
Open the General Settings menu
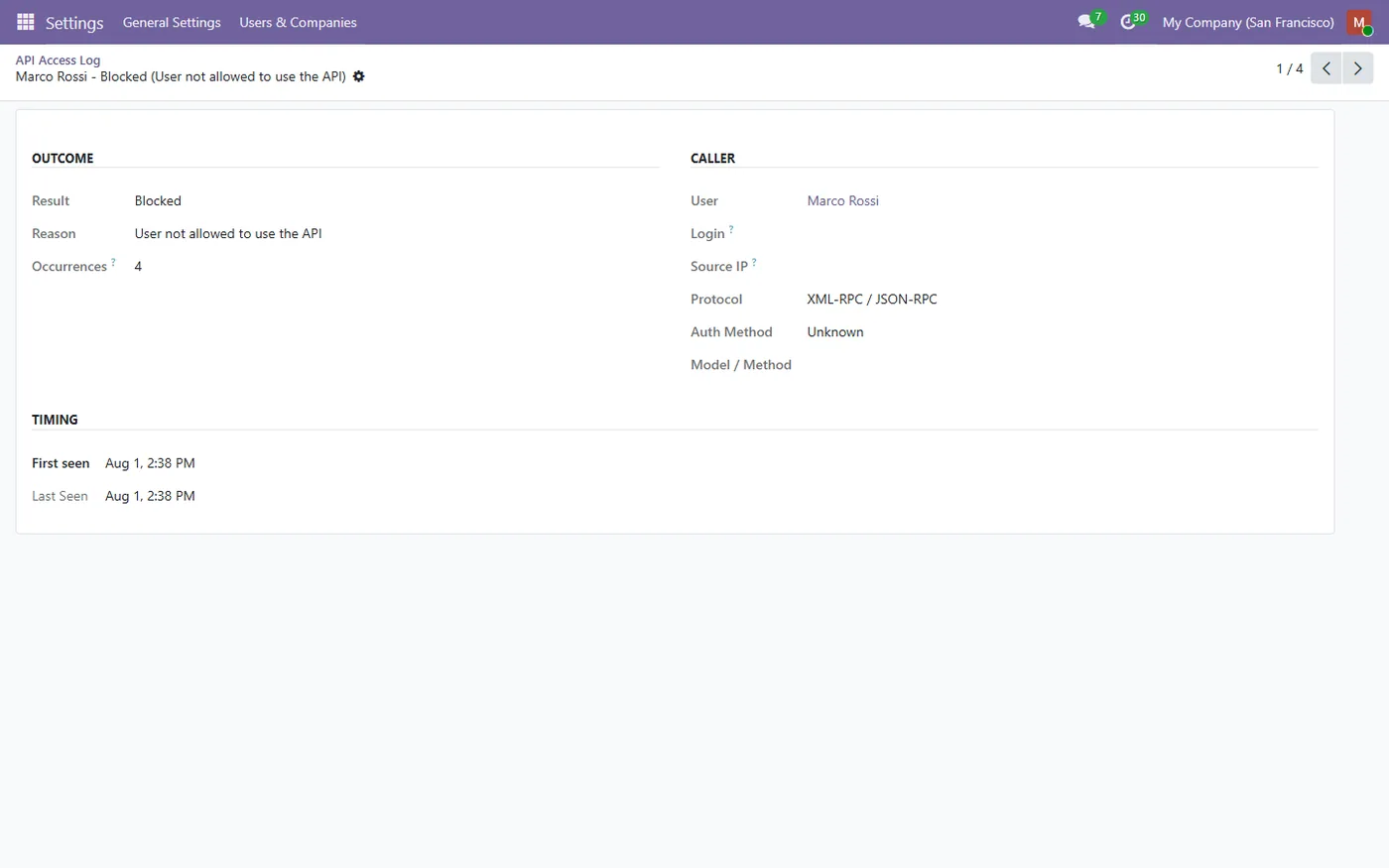point(172,22)
